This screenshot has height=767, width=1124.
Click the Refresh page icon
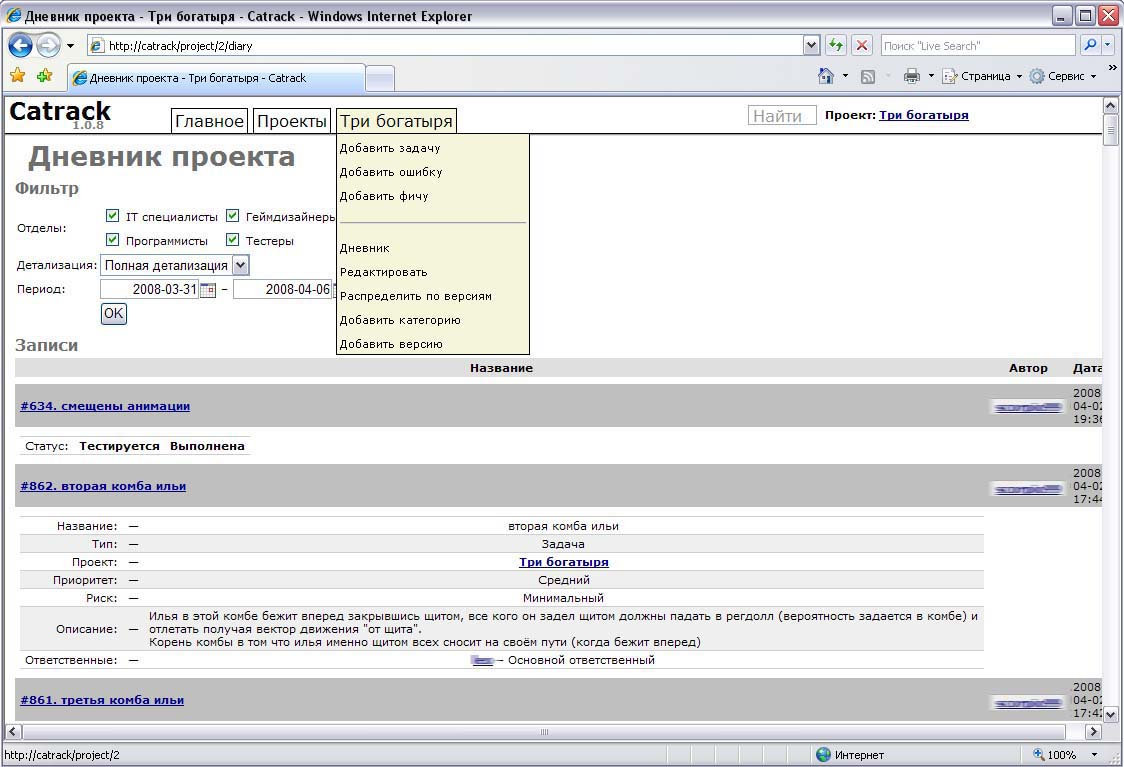point(836,45)
